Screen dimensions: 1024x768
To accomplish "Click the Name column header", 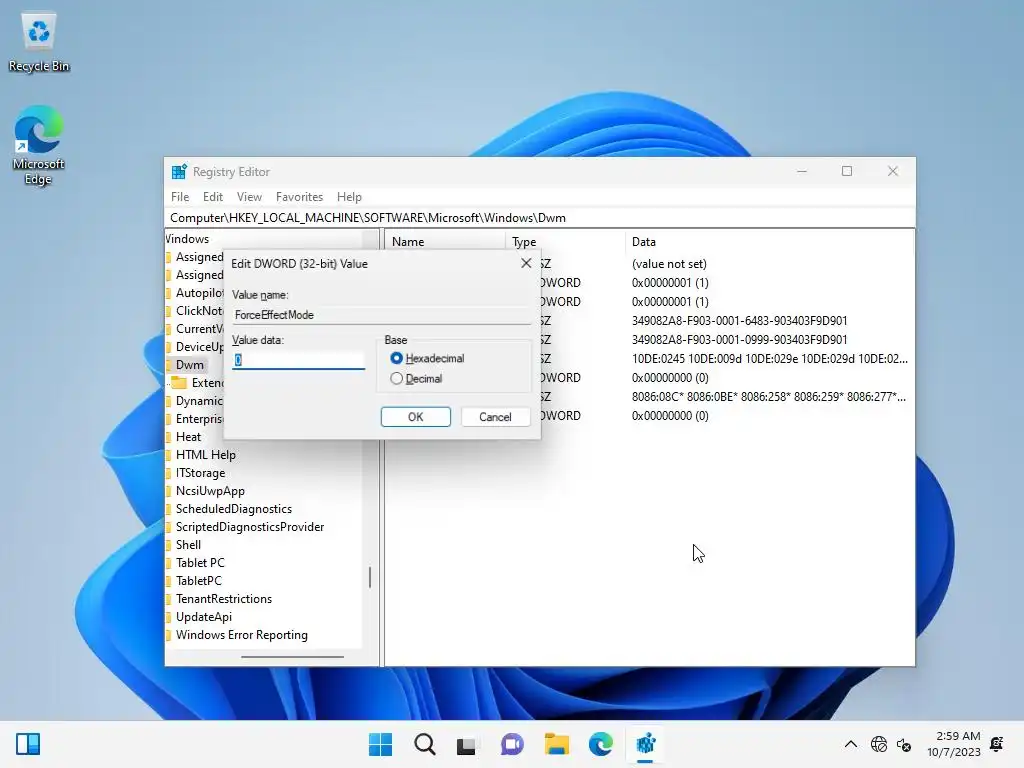I will pos(445,242).
